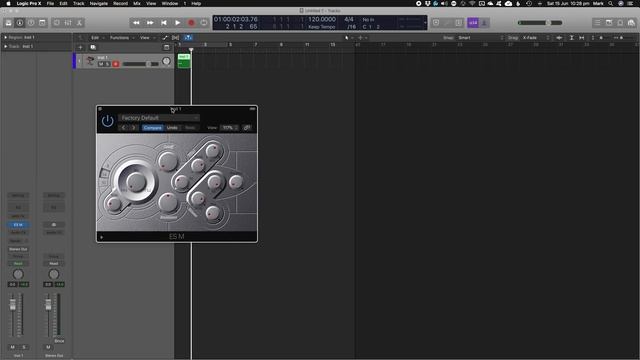Open the Mix menu
Viewport: 640px width, 360px height.
pyautogui.click(x=137, y=3)
